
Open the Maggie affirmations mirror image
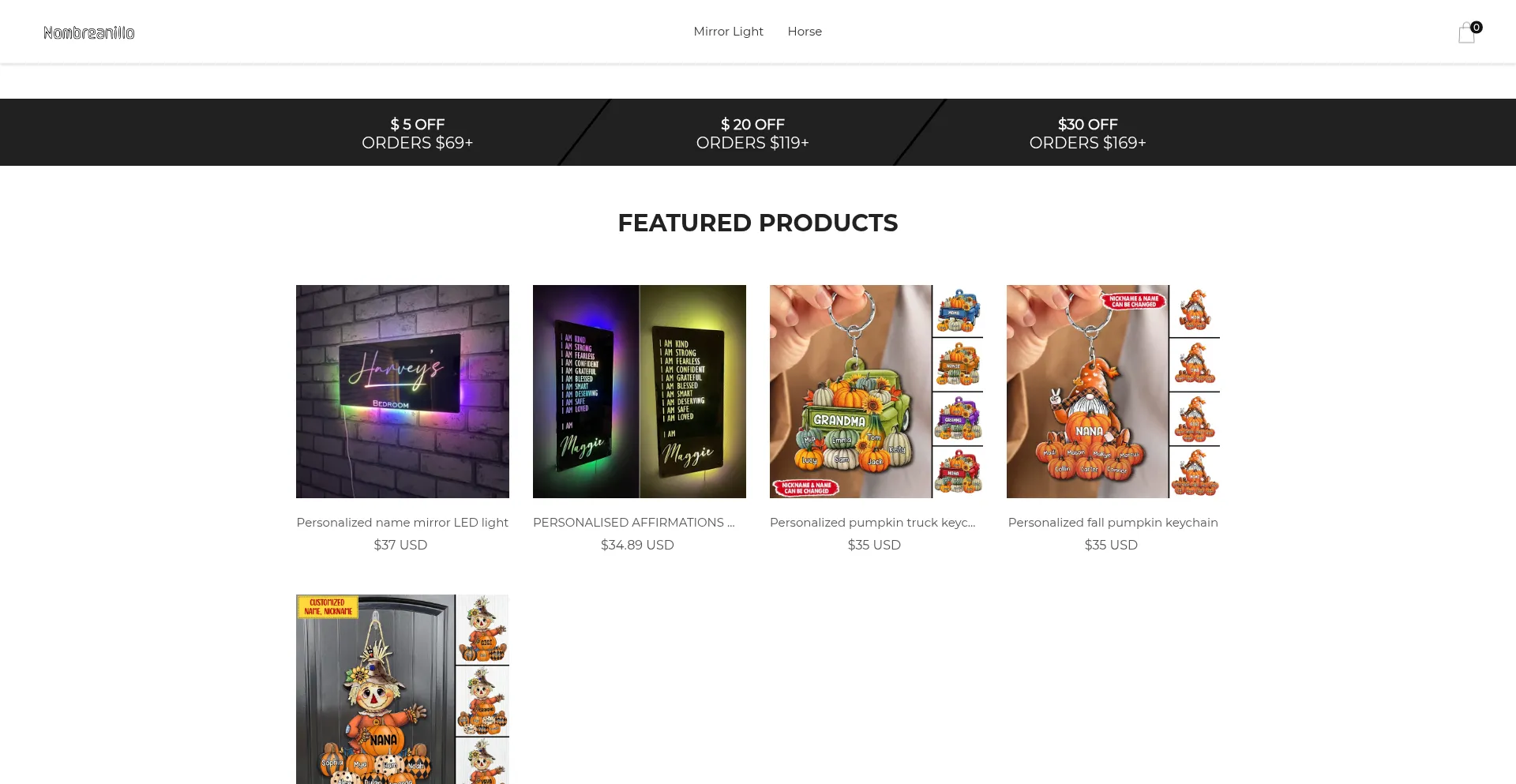[x=640, y=392]
